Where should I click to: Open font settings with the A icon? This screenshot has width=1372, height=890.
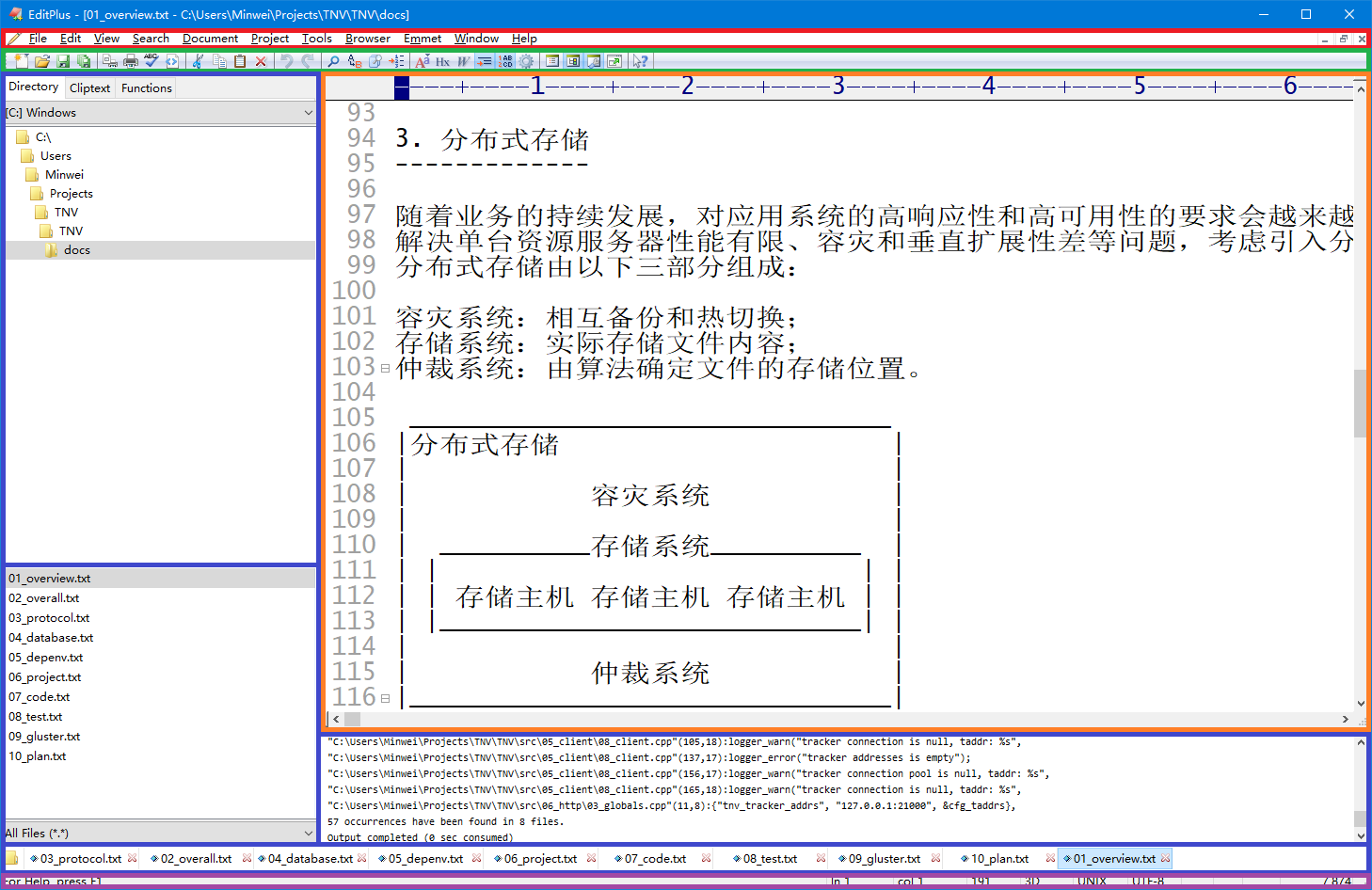423,61
